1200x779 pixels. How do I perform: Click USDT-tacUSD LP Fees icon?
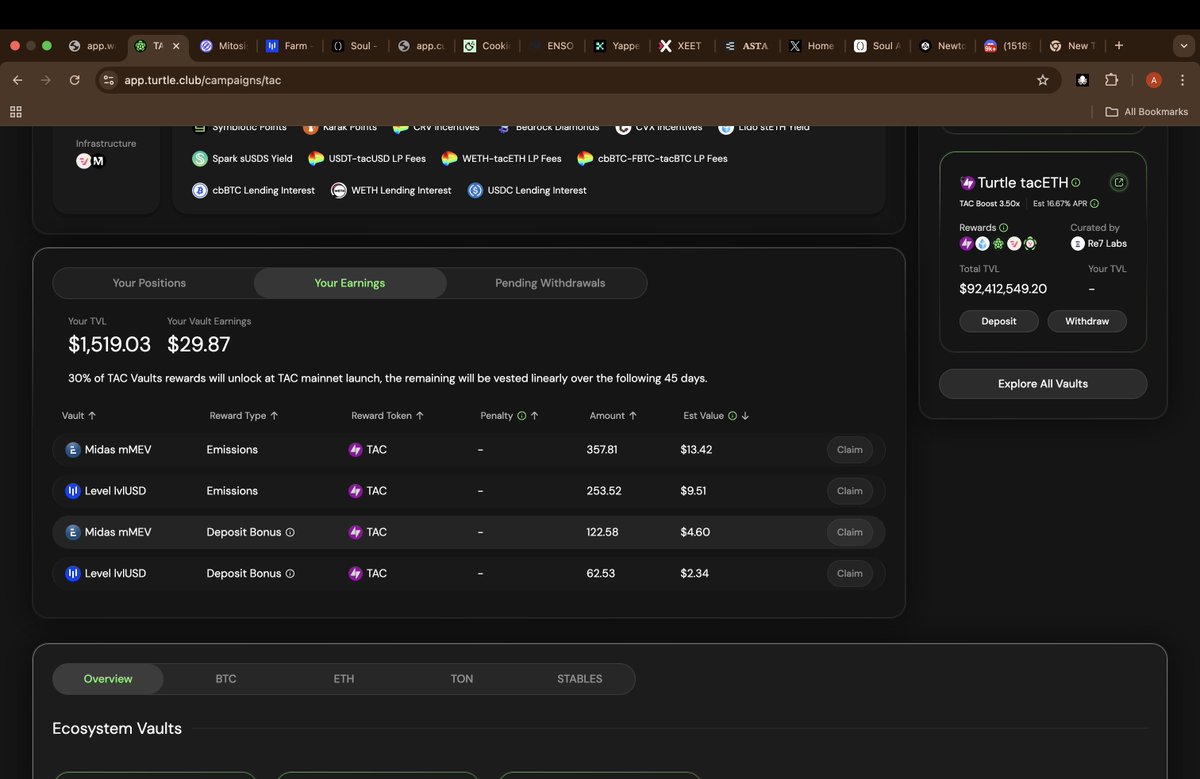tap(316, 158)
